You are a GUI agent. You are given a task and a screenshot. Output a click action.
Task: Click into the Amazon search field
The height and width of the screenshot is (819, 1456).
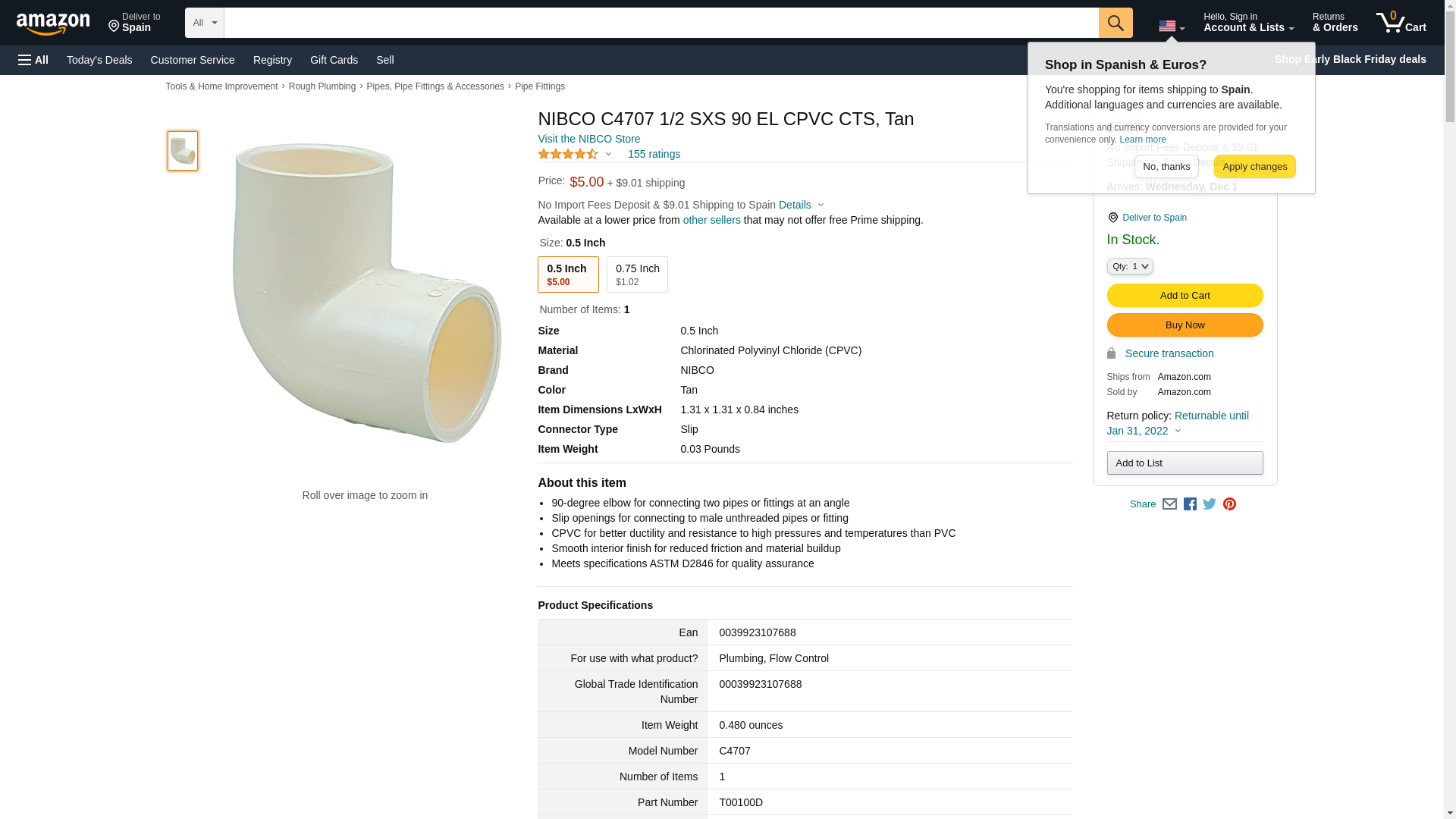[661, 23]
